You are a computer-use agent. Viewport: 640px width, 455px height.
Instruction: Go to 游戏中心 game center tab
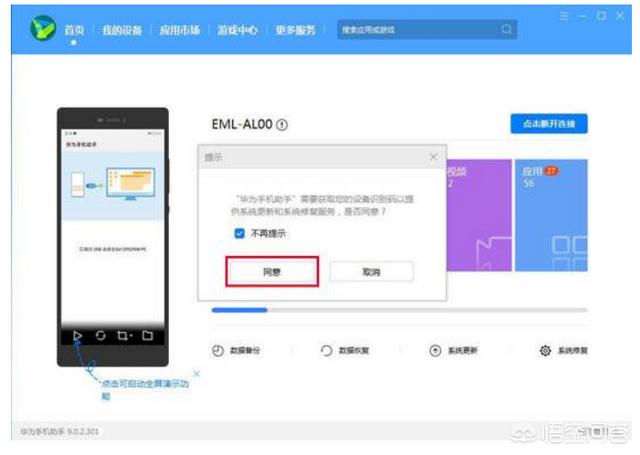click(238, 30)
